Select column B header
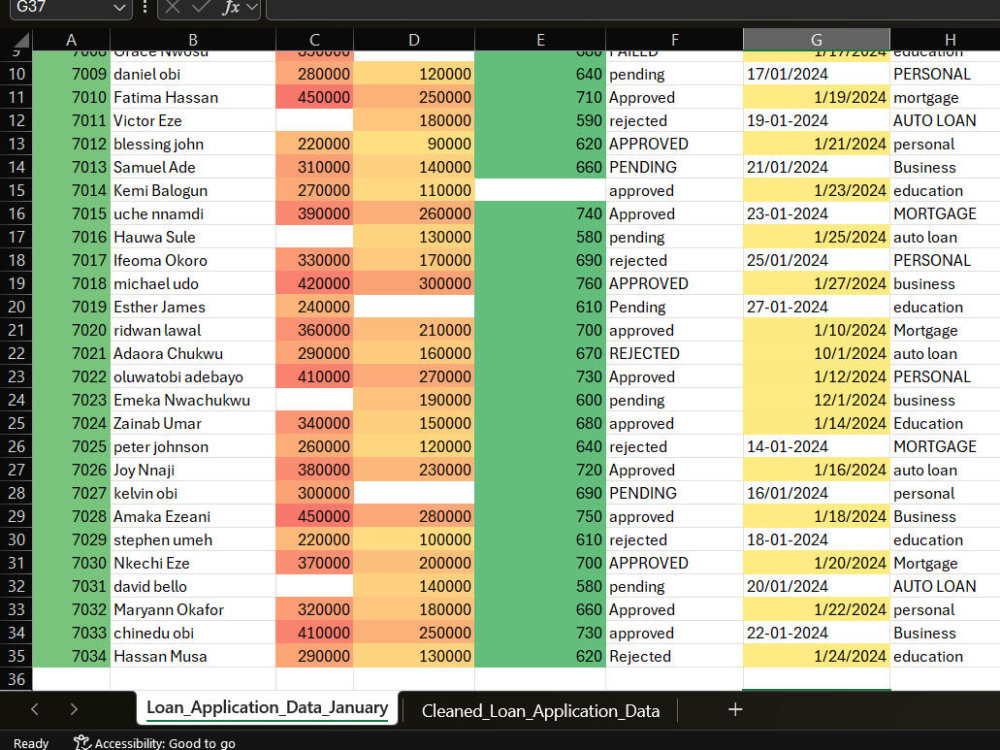Screen dimensions: 1000x750 coord(193,40)
